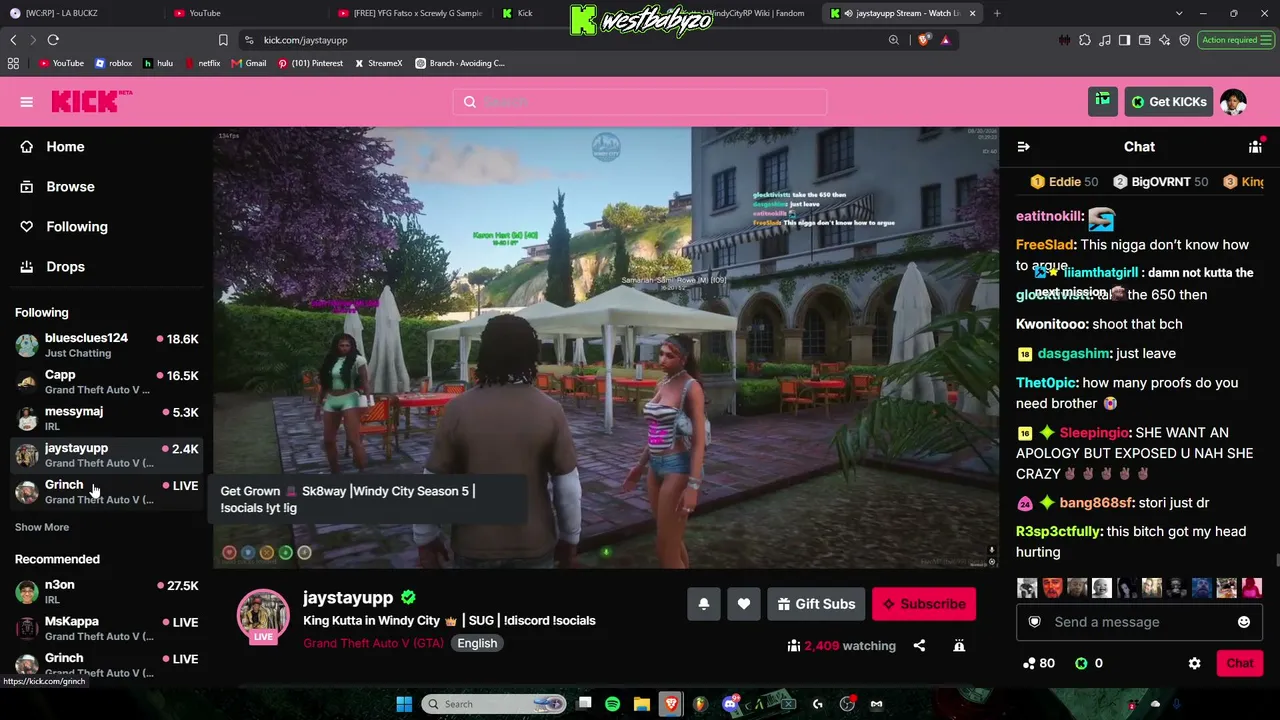Open Discord from the taskbar
The height and width of the screenshot is (720, 1280).
(x=730, y=704)
